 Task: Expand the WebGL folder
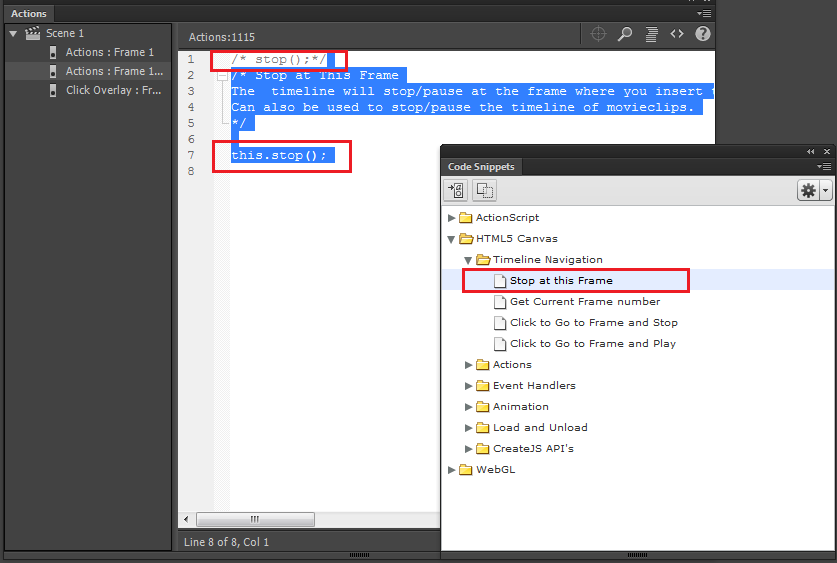click(x=452, y=470)
